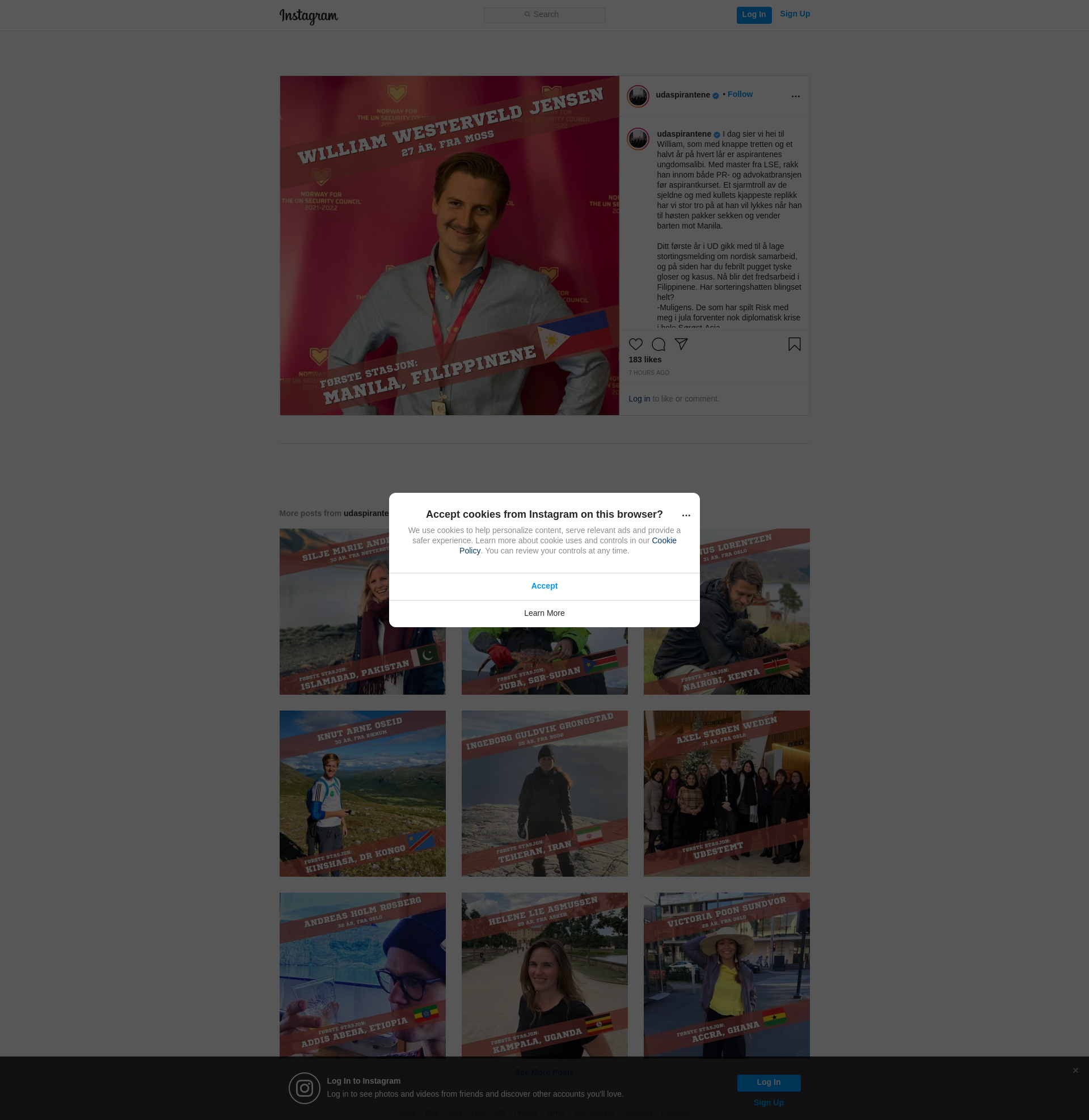
Task: Open Ingeborg Guldvik Grongstad Teheran thumbnail
Action: pos(544,793)
